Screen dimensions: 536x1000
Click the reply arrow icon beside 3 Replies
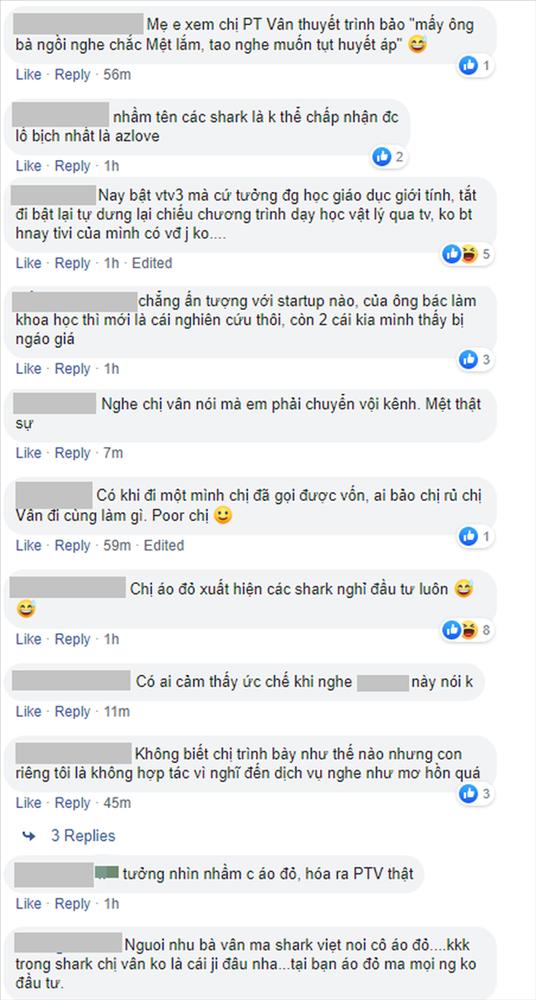[29, 835]
